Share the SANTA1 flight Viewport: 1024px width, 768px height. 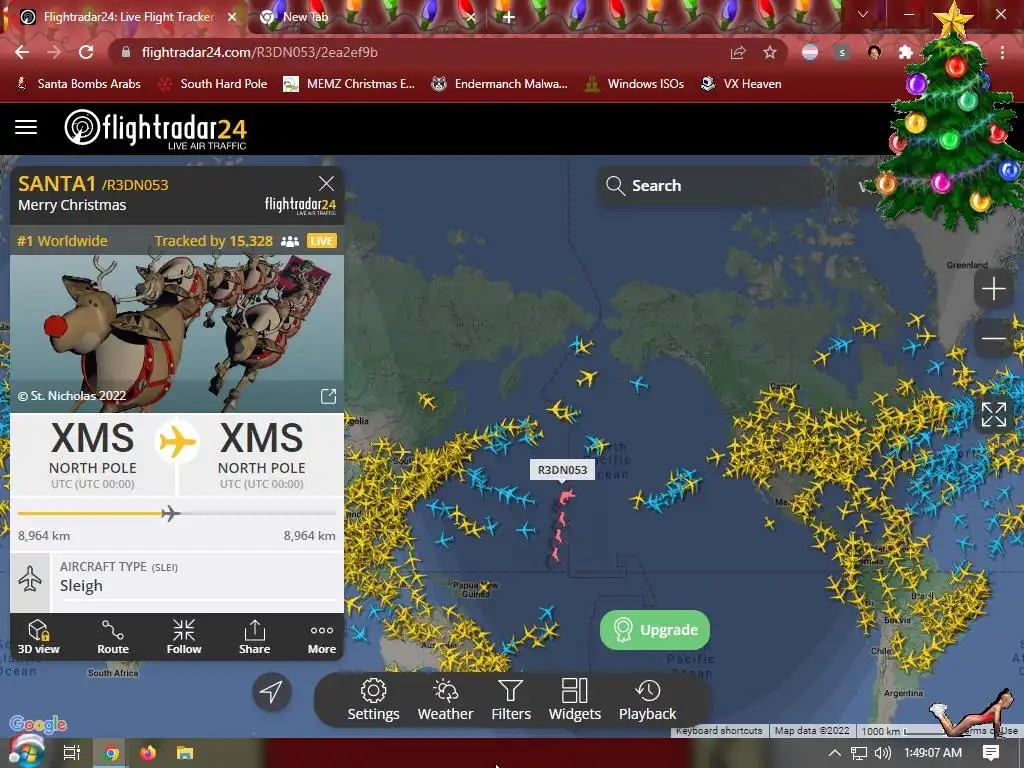(255, 637)
